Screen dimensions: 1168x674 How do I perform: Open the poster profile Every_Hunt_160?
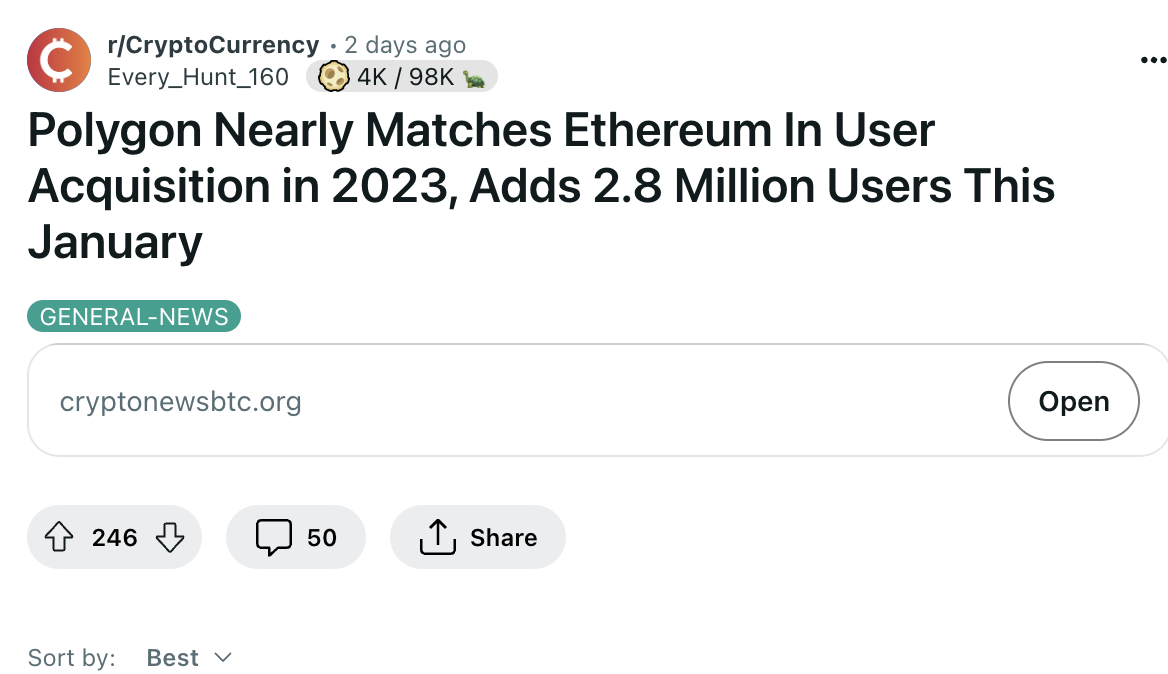(x=198, y=76)
